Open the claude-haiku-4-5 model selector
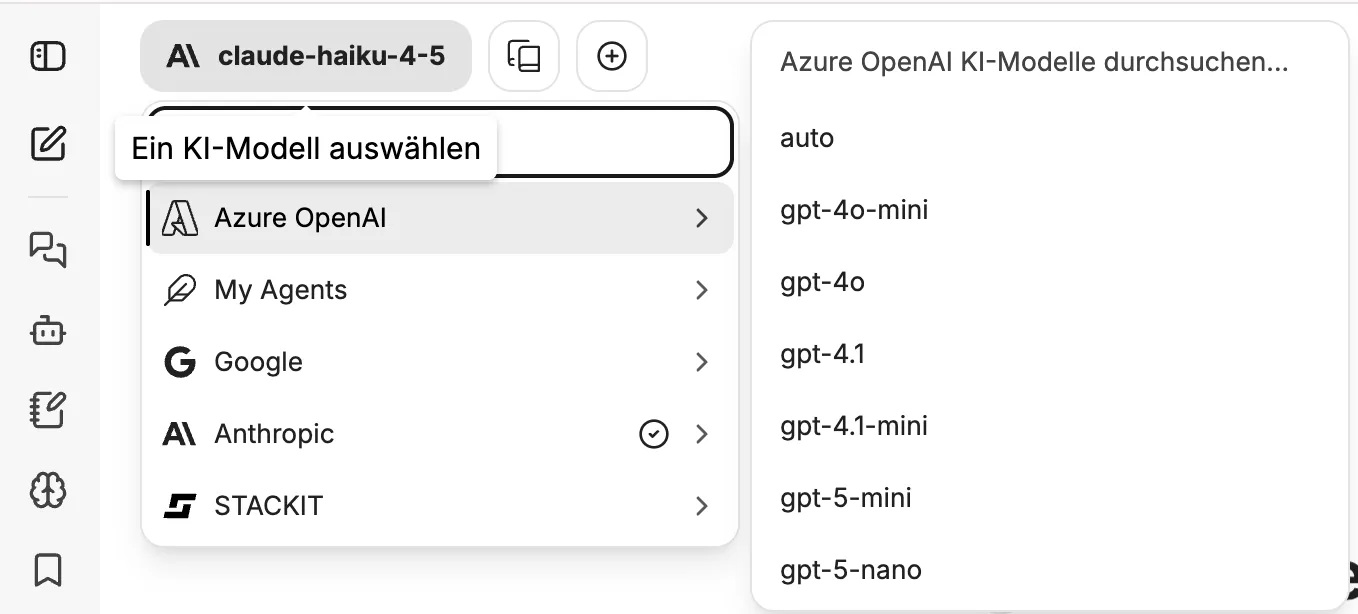 (306, 56)
